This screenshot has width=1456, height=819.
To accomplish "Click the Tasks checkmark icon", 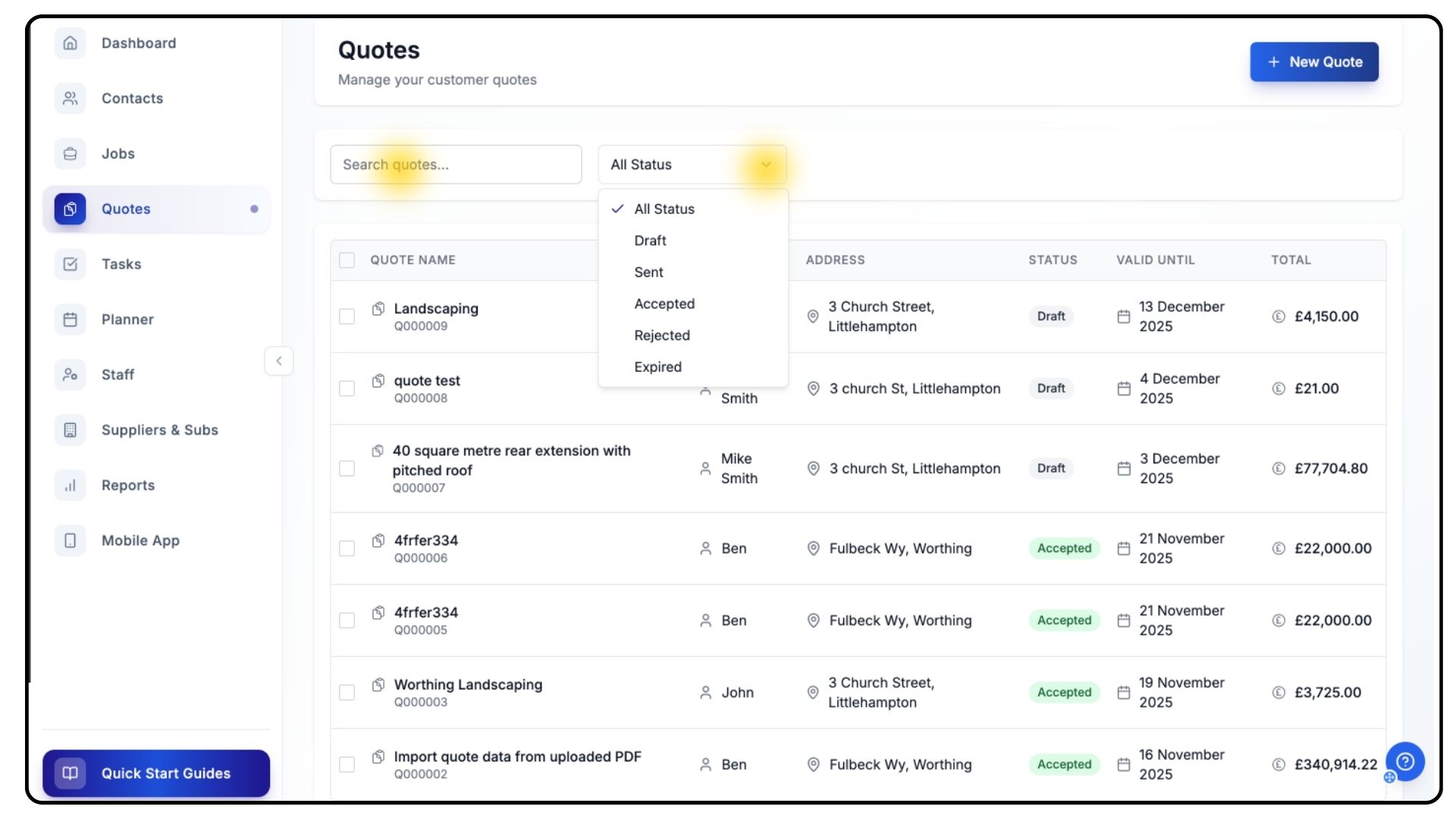I will 70,264.
